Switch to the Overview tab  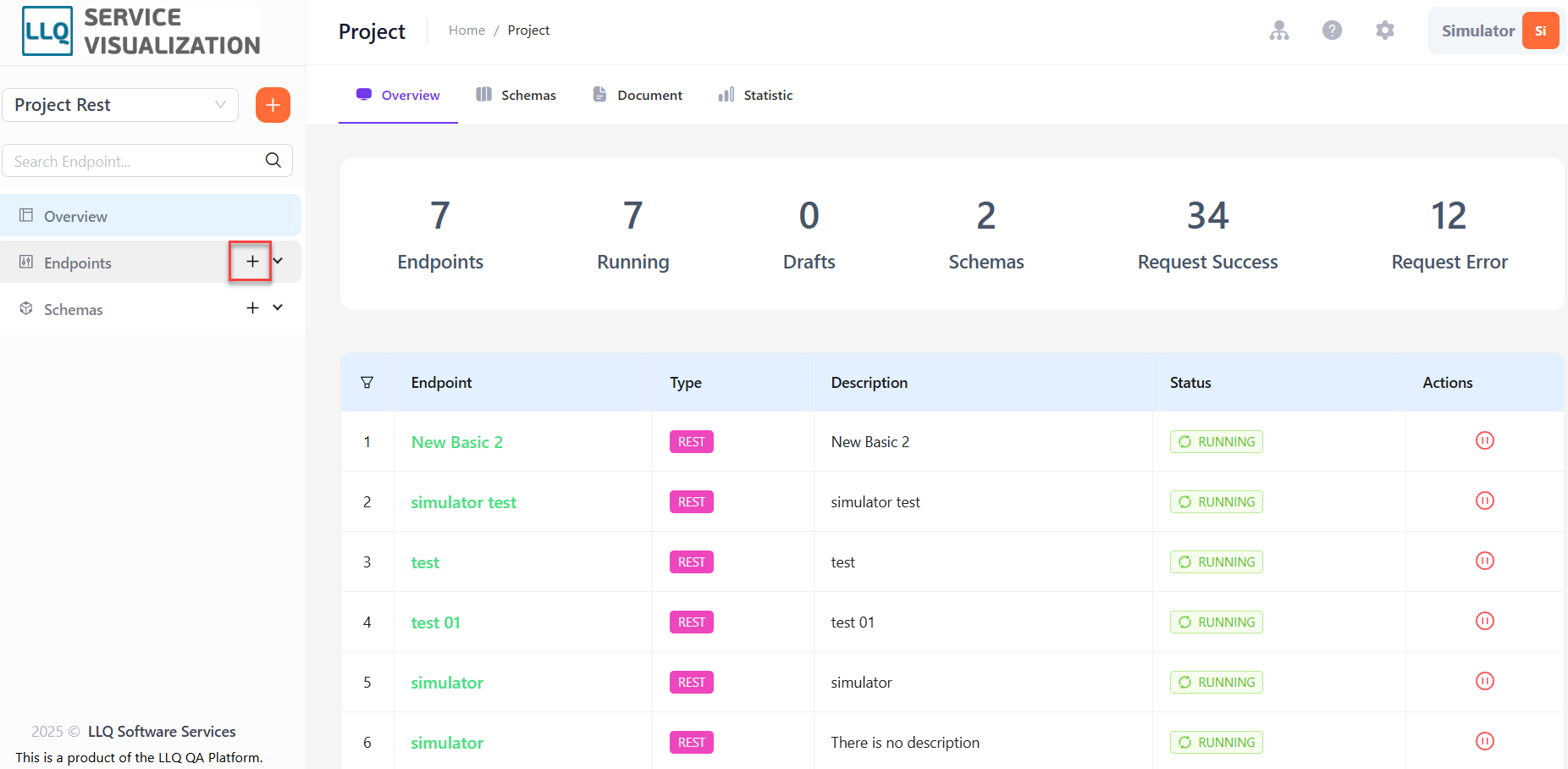398,95
